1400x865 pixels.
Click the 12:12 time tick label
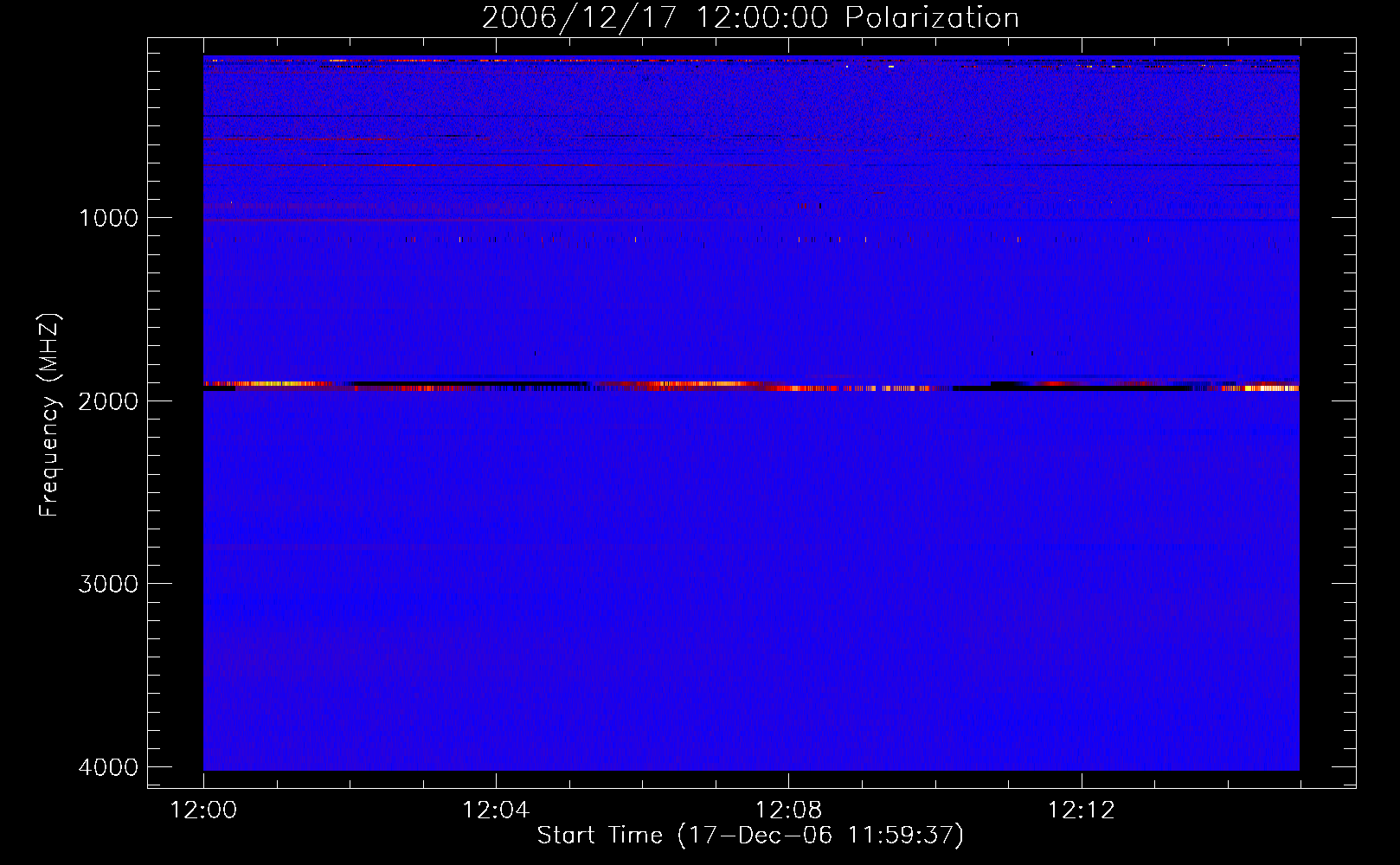coord(1081,811)
